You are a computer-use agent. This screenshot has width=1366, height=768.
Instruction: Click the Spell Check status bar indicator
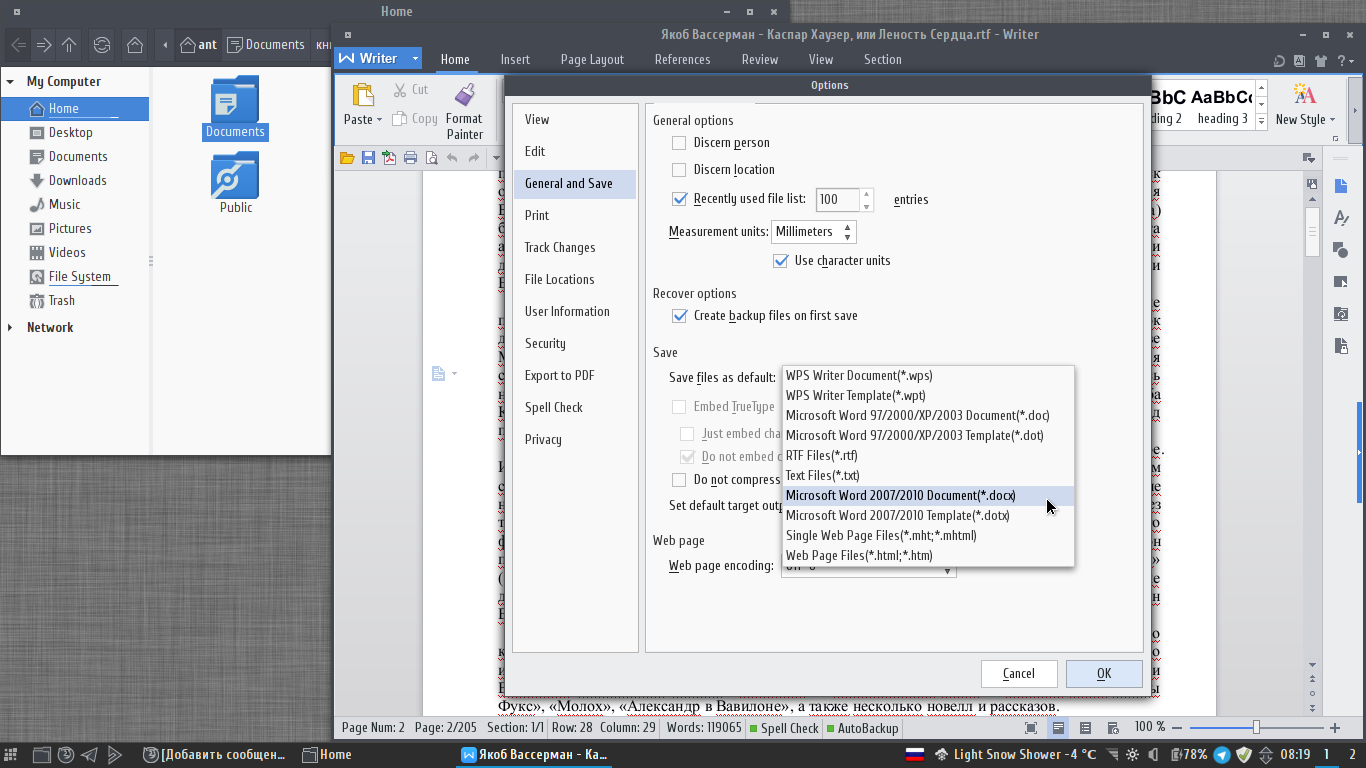point(785,728)
